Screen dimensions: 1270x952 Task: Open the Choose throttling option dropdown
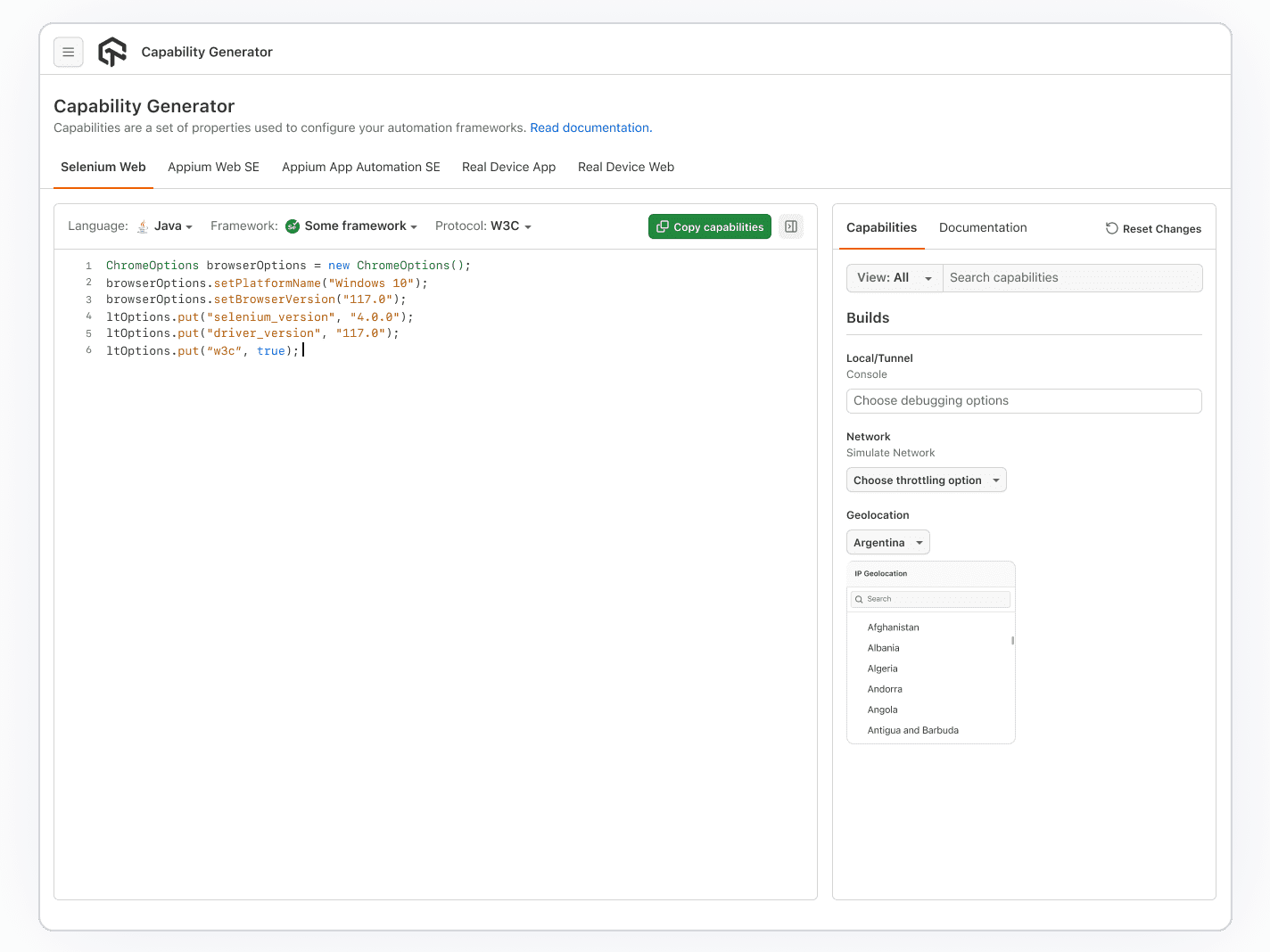926,480
